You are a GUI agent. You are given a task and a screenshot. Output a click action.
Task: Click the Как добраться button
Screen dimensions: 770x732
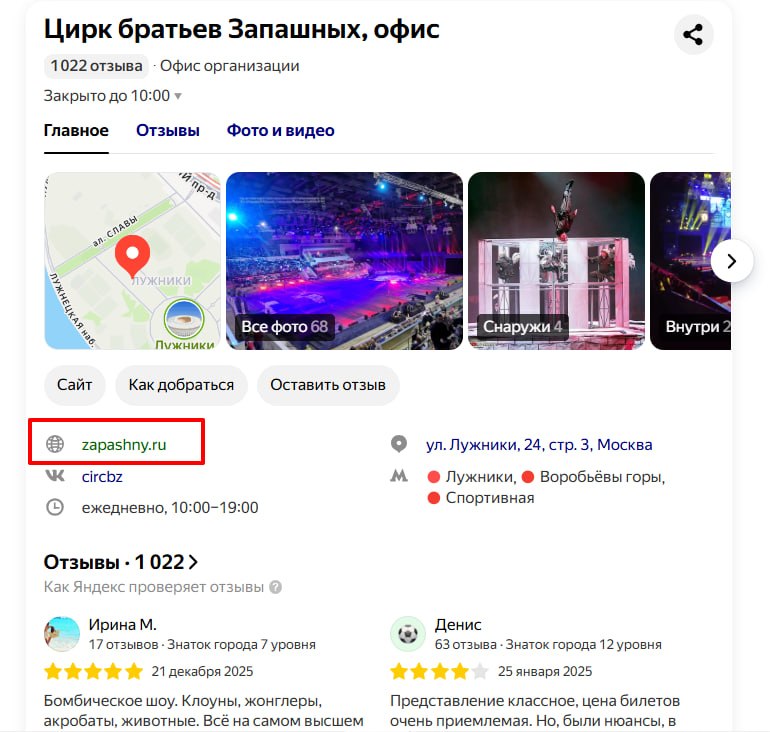(x=181, y=385)
